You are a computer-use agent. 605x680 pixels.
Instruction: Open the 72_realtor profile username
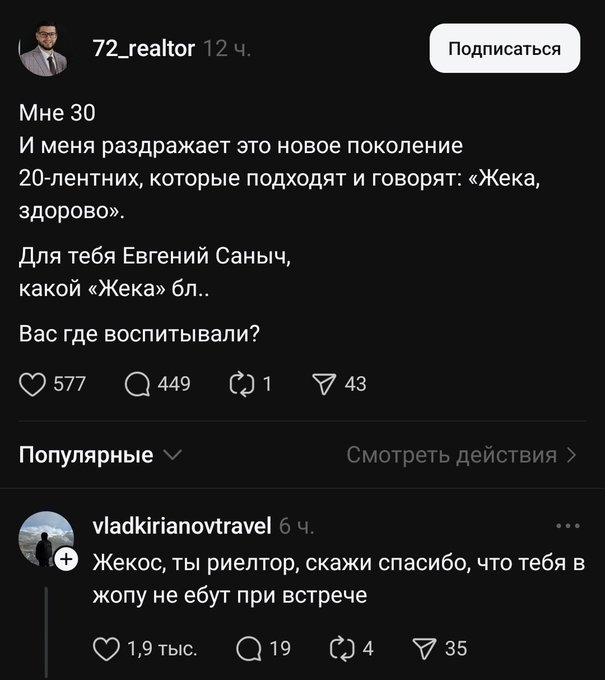[x=143, y=49]
